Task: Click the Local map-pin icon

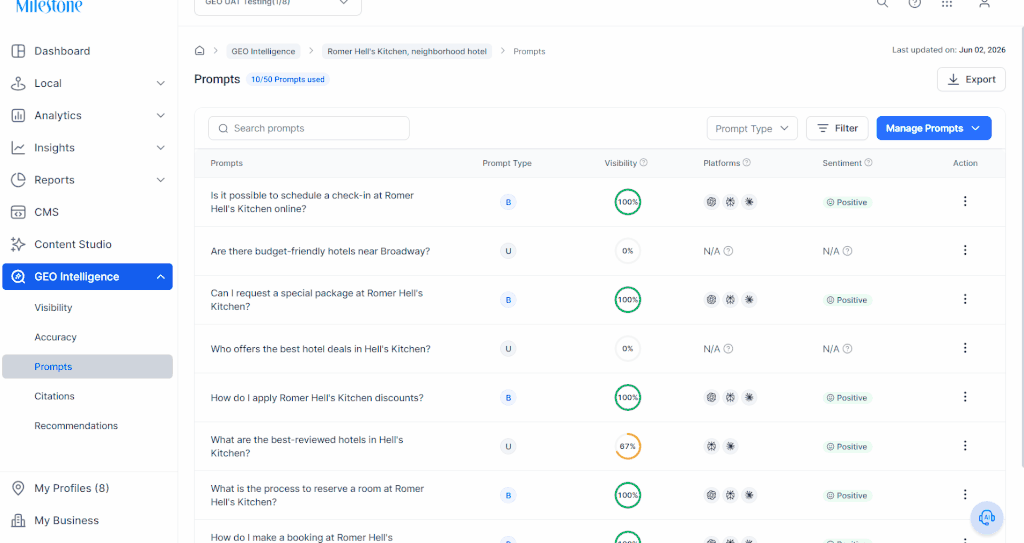Action: (x=18, y=83)
